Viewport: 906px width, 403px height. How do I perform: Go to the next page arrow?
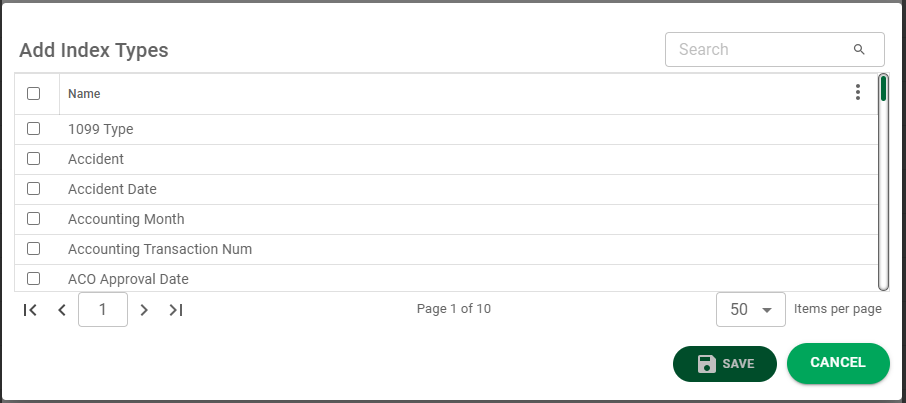(x=144, y=310)
